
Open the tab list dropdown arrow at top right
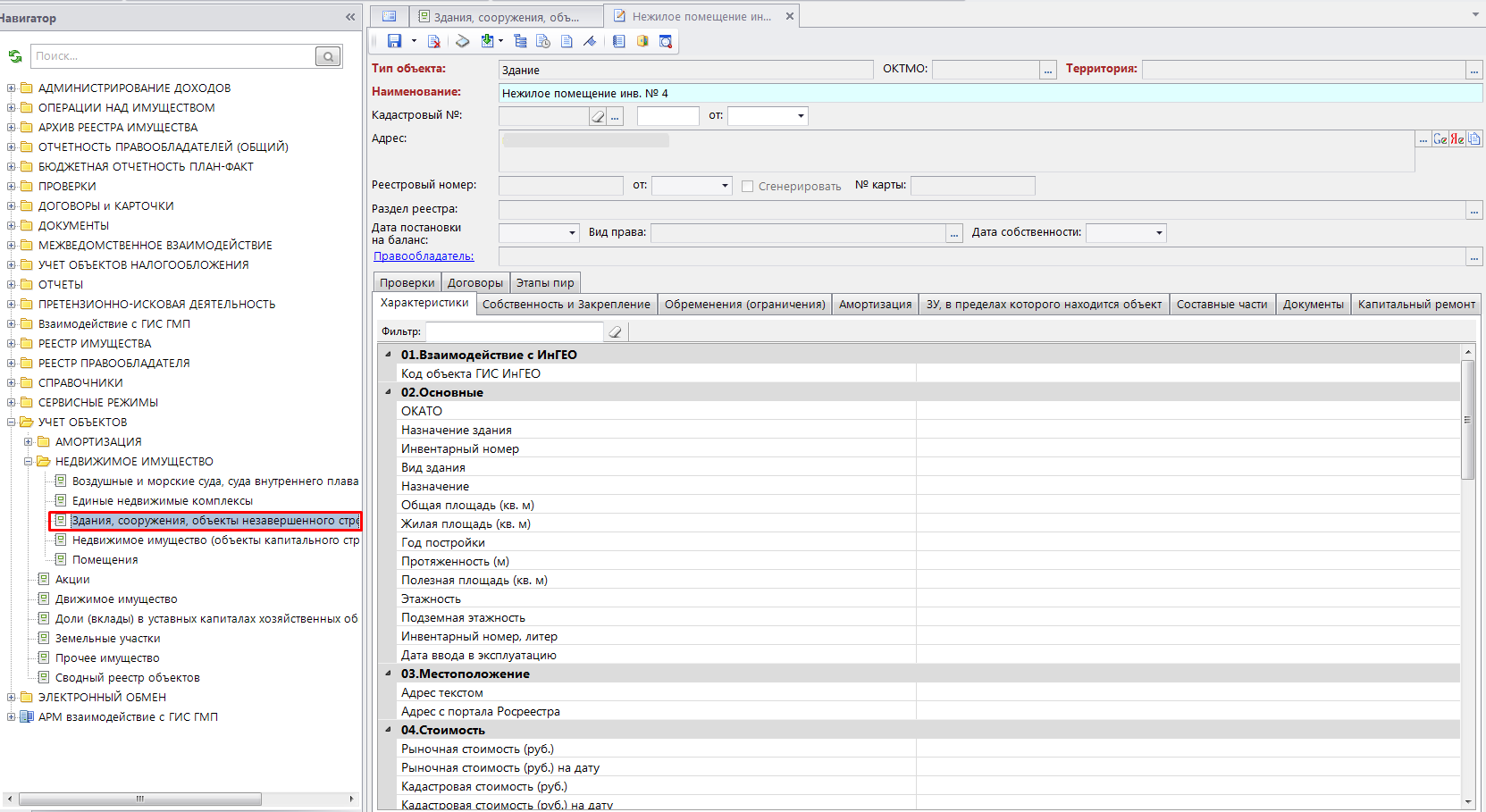[x=1475, y=15]
